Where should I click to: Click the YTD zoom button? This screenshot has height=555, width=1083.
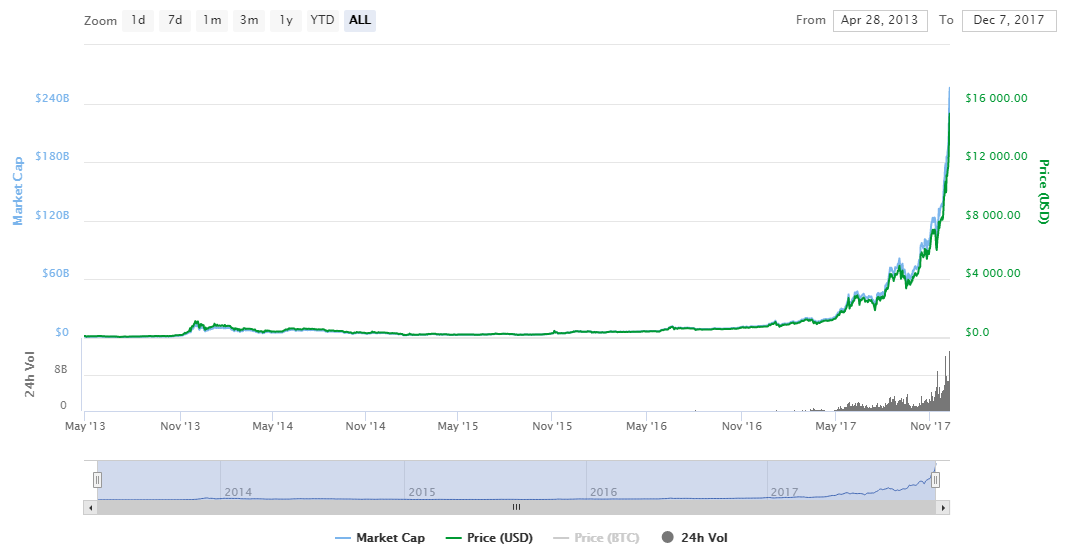click(x=322, y=20)
